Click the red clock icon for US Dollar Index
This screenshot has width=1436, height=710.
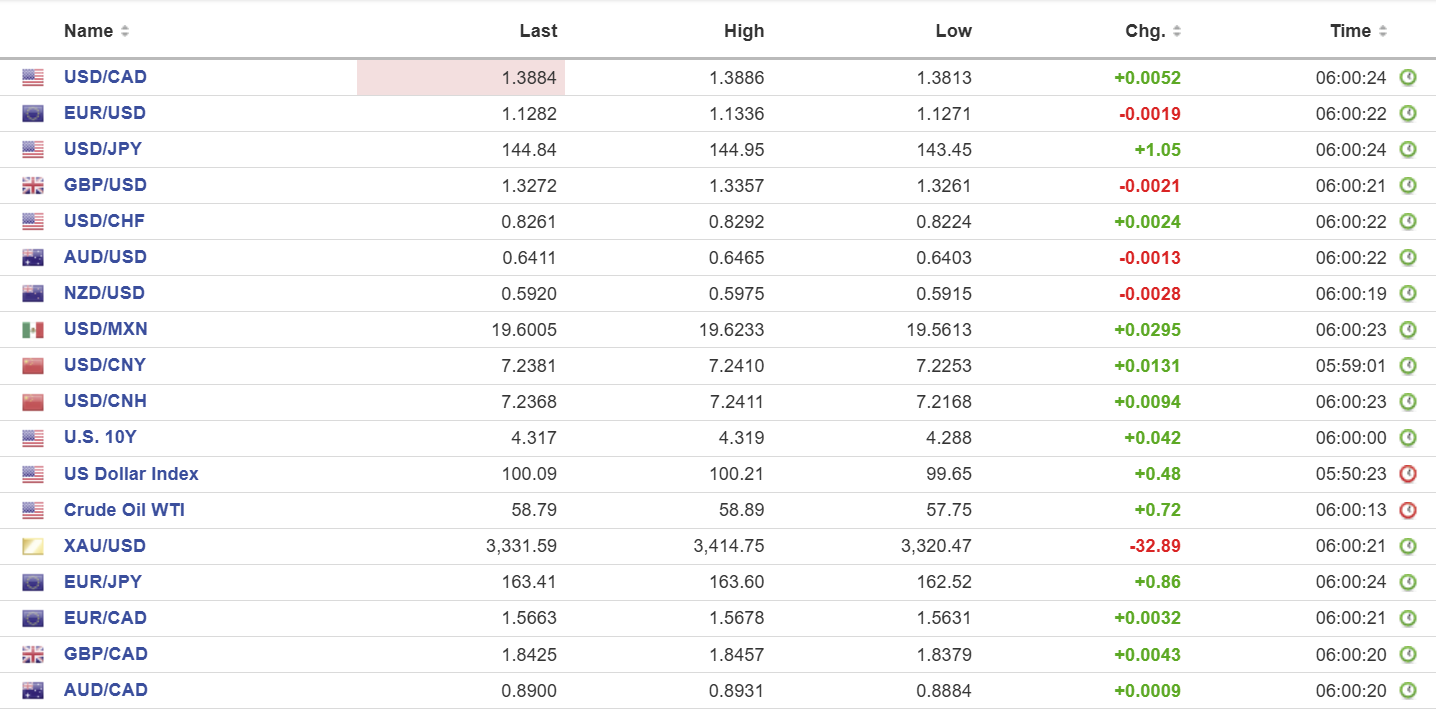(1407, 474)
